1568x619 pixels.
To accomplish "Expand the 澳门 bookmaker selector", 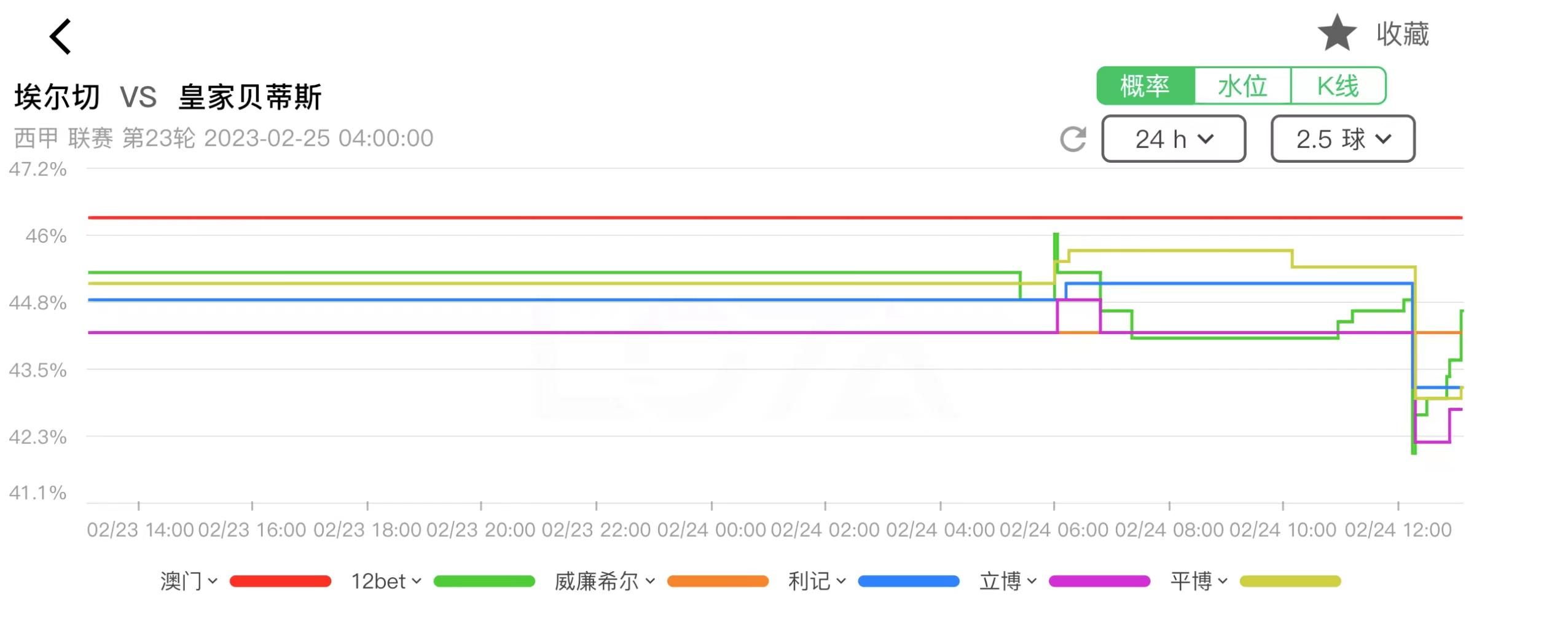I will tap(189, 581).
